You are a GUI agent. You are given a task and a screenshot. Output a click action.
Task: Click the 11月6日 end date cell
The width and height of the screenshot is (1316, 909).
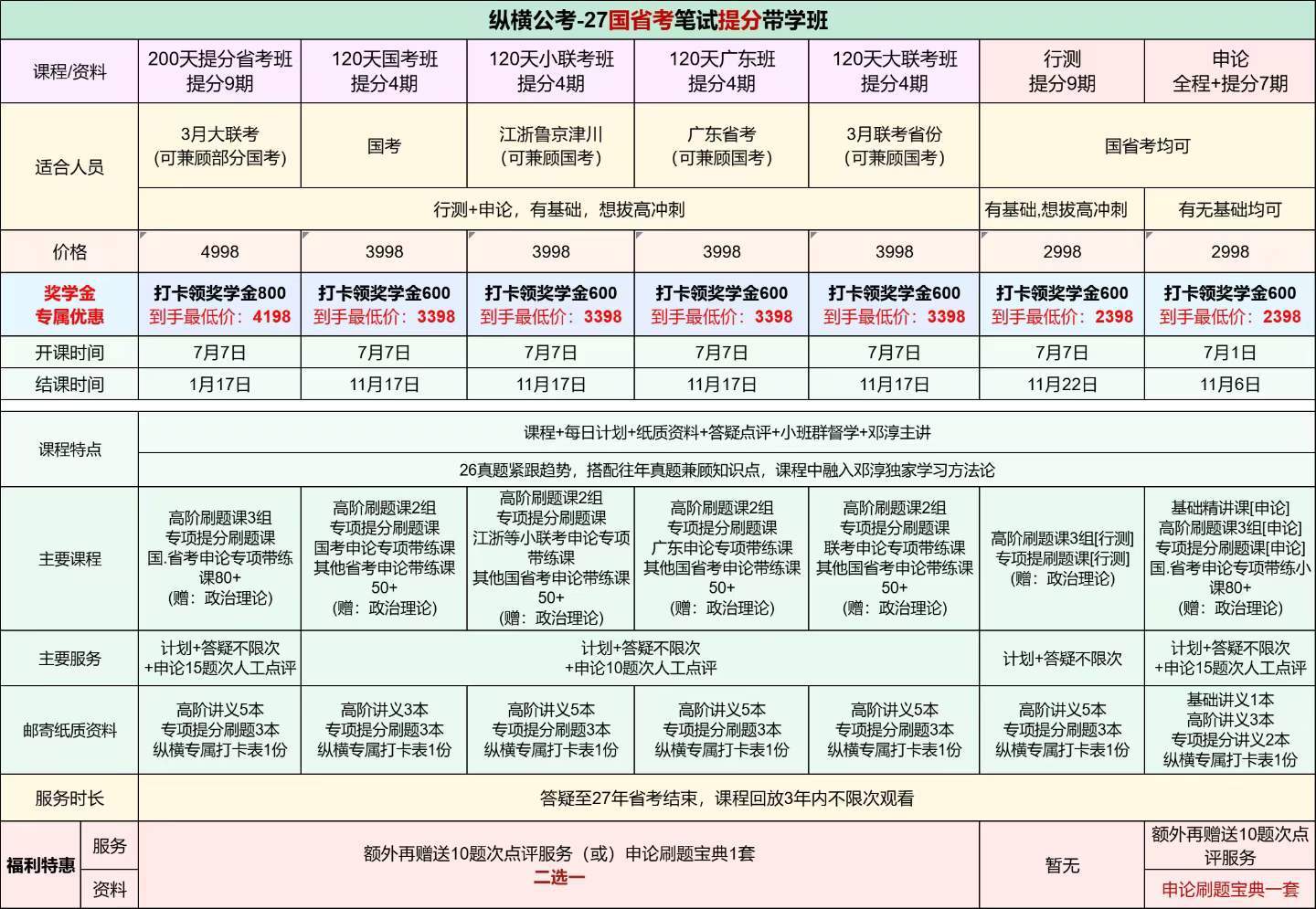[1230, 384]
